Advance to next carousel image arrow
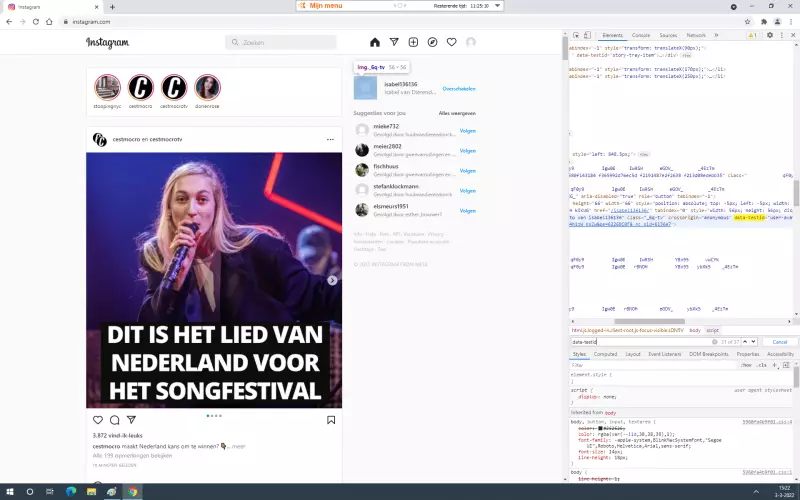The width and height of the screenshot is (800, 500). click(x=332, y=280)
